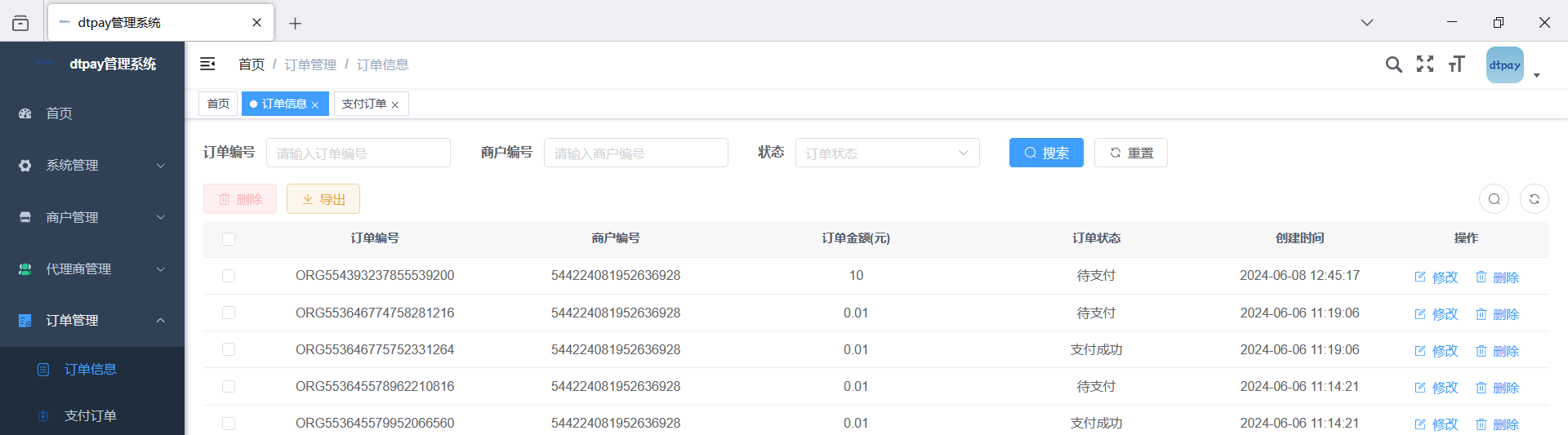Image resolution: width=1568 pixels, height=435 pixels.
Task: Click edit icon for order ORG553646775752331264
Action: (x=1420, y=350)
